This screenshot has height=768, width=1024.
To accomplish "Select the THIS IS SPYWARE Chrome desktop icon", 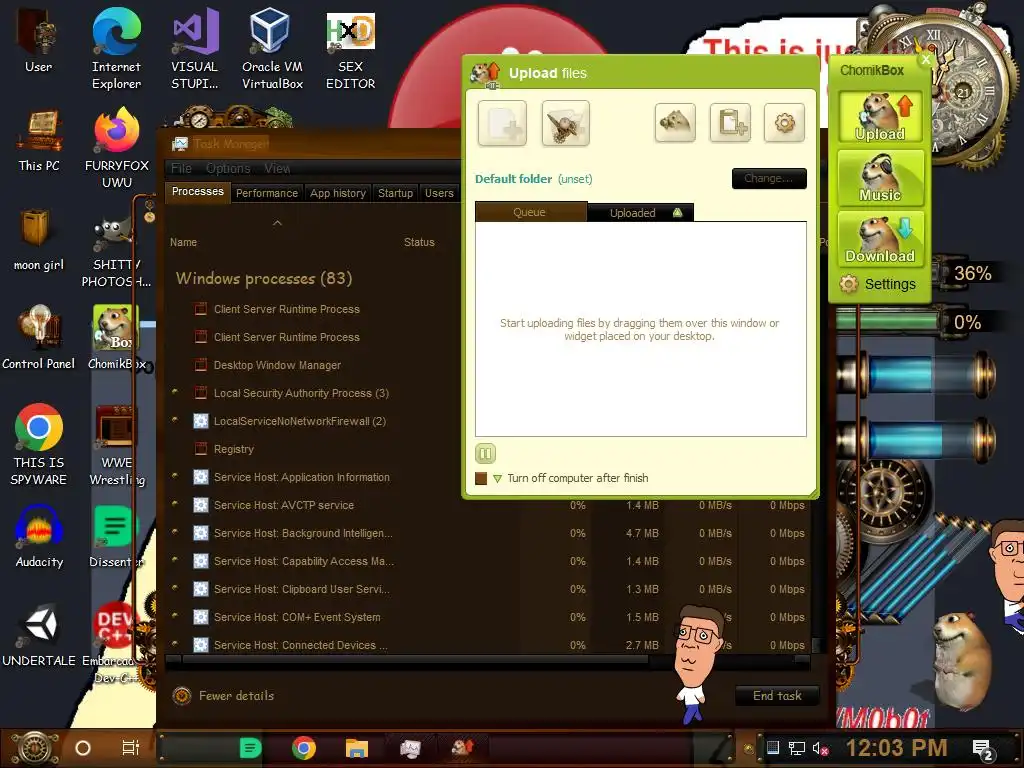I will [39, 444].
